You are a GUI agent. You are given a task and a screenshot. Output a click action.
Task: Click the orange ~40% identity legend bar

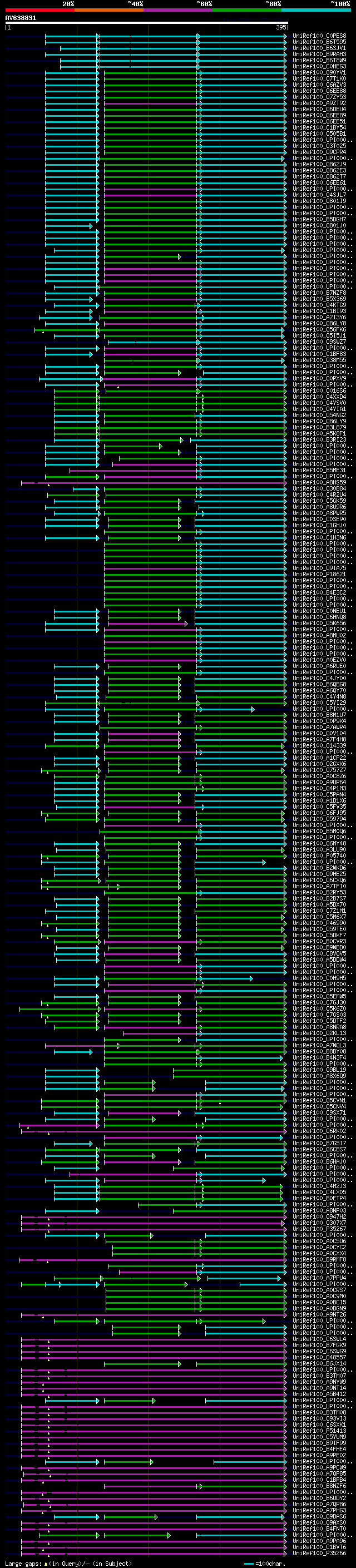[x=109, y=10]
